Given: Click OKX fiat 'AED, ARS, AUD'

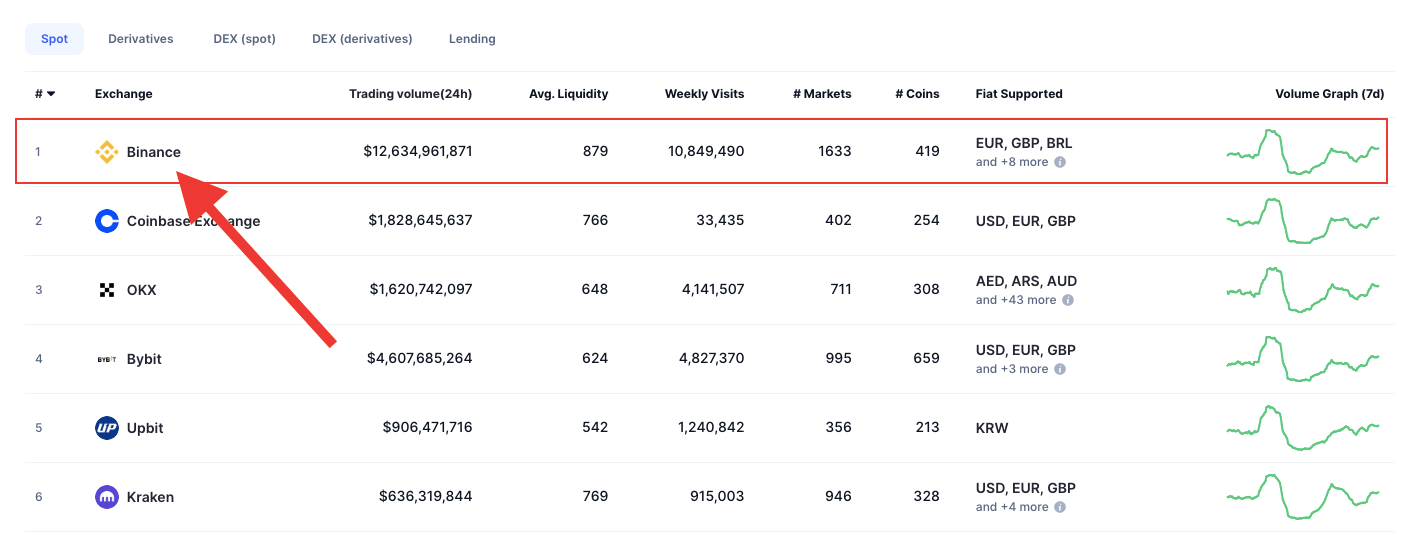Looking at the screenshot, I should point(1026,282).
